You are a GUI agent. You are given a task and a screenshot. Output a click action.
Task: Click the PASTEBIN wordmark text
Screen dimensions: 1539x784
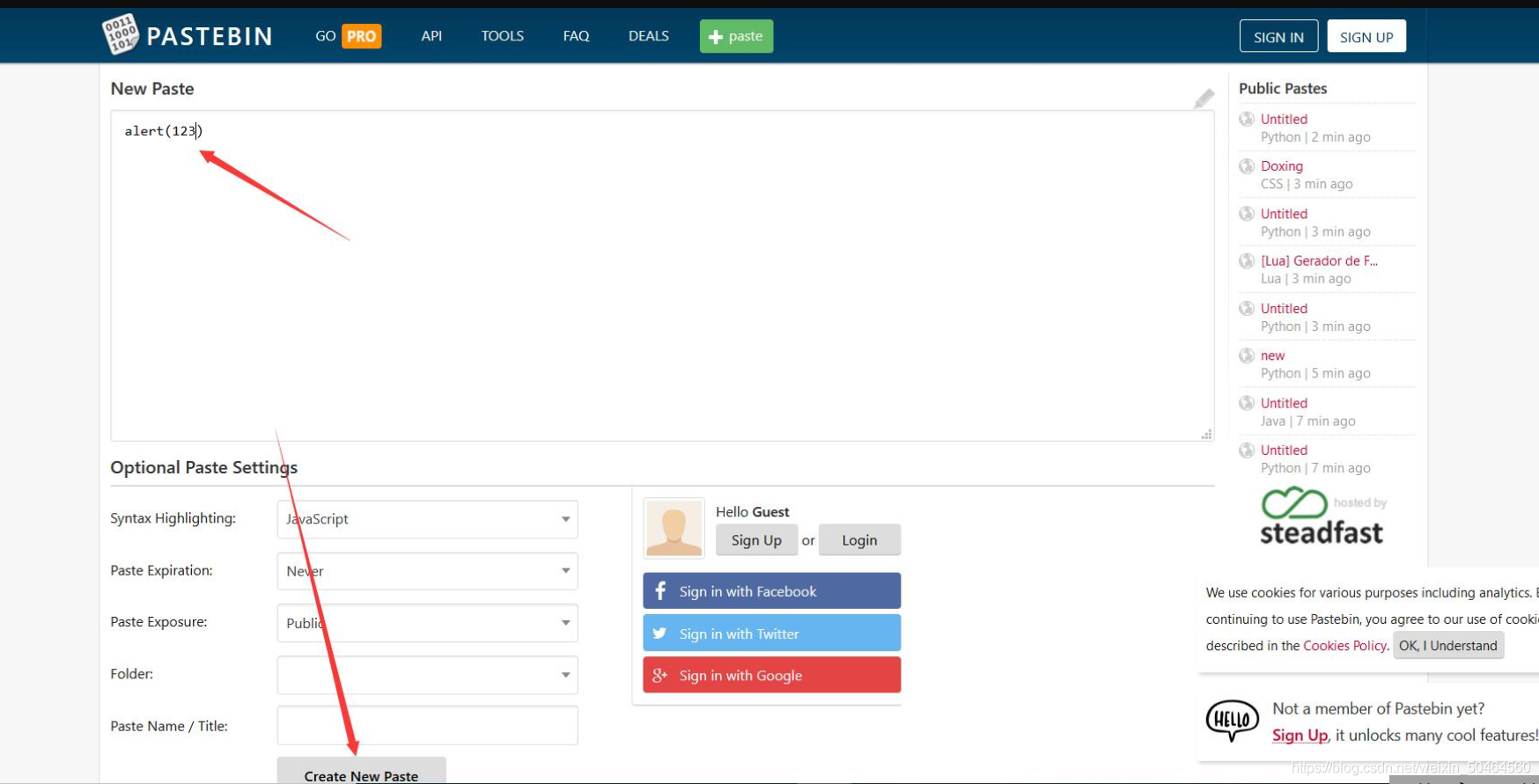tap(210, 36)
